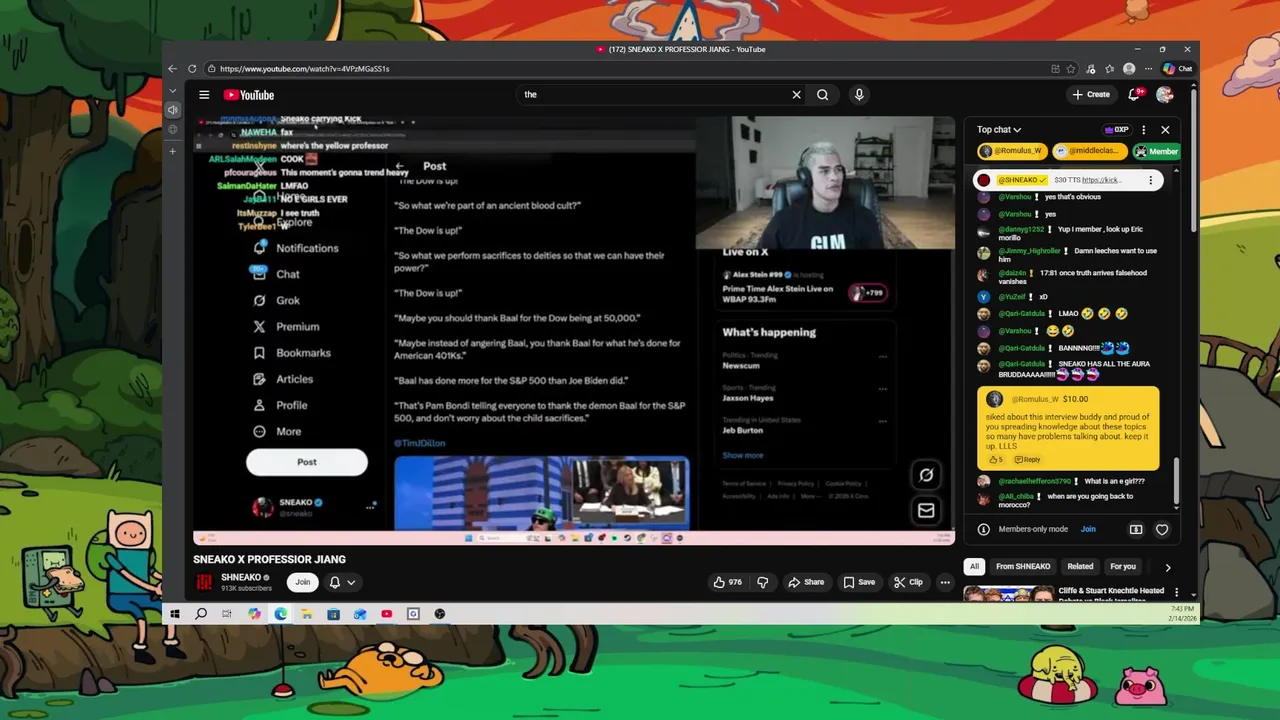Open Windows taskbar search
The image size is (1280, 720).
201,614
